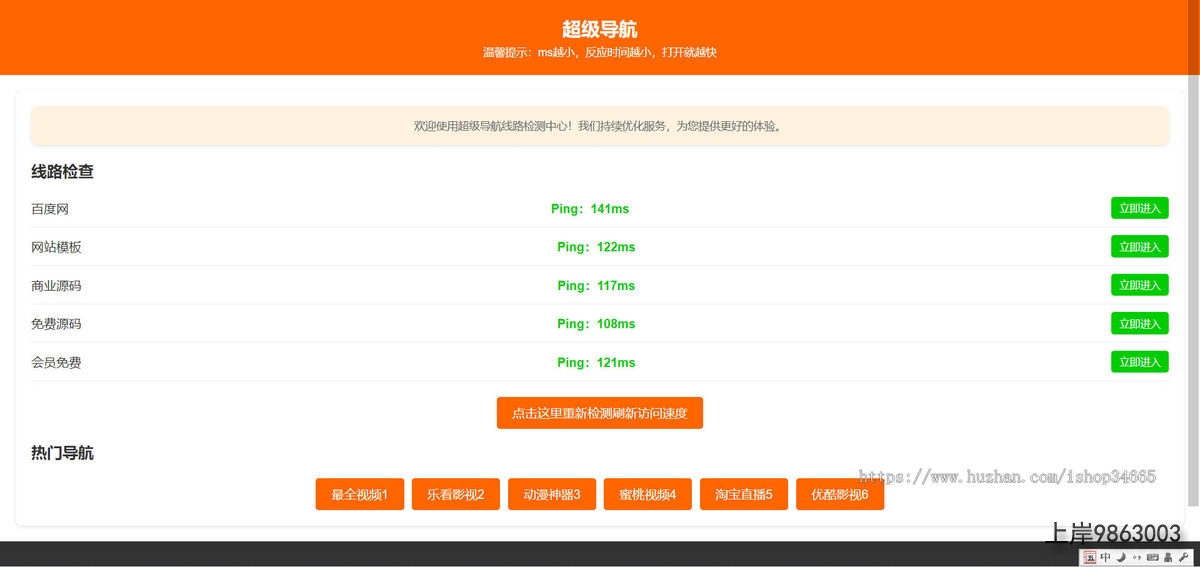Enter the 百度网 line
Viewport: 1200px width, 567px height.
pos(1139,208)
